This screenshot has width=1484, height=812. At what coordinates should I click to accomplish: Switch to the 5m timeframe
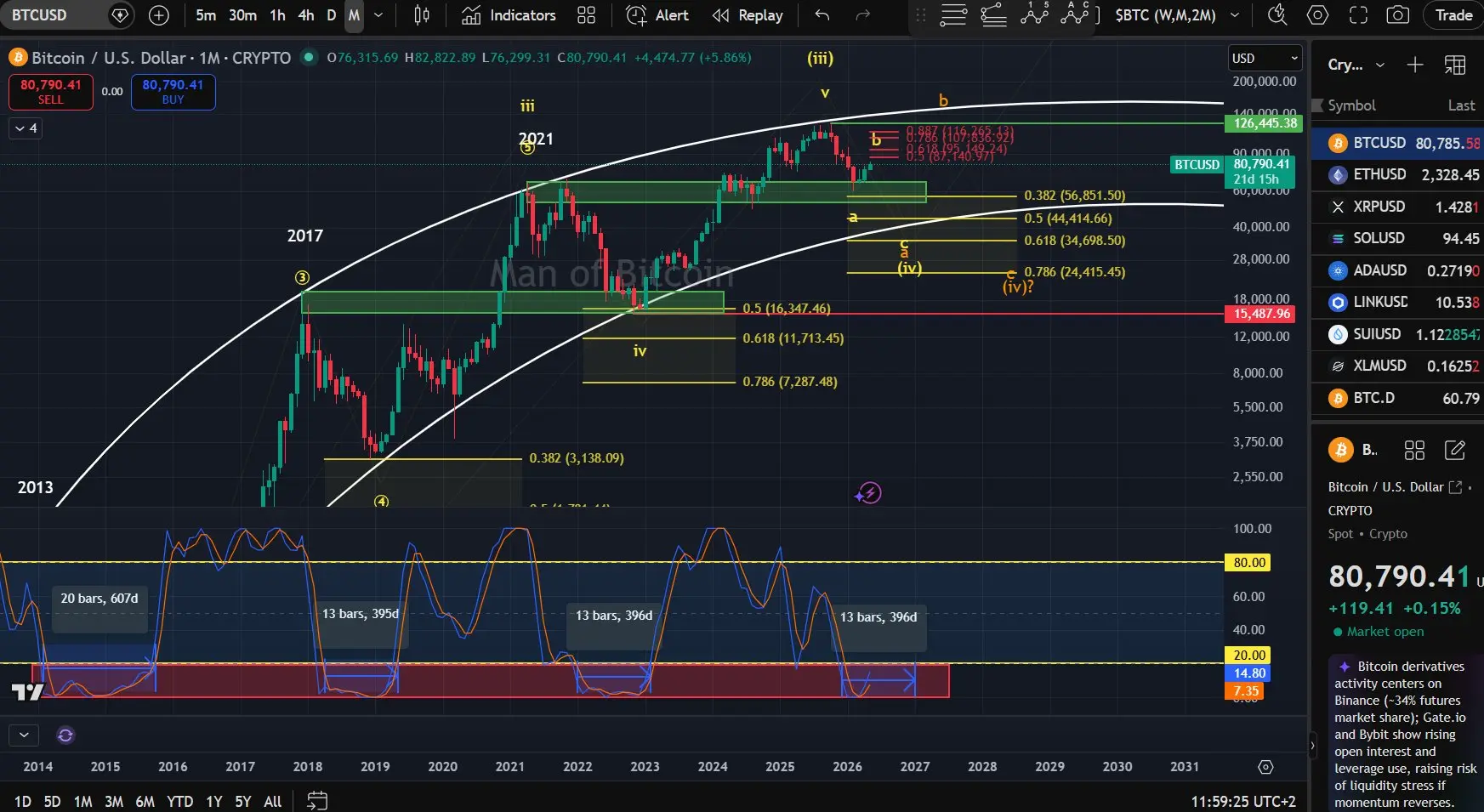[x=206, y=15]
